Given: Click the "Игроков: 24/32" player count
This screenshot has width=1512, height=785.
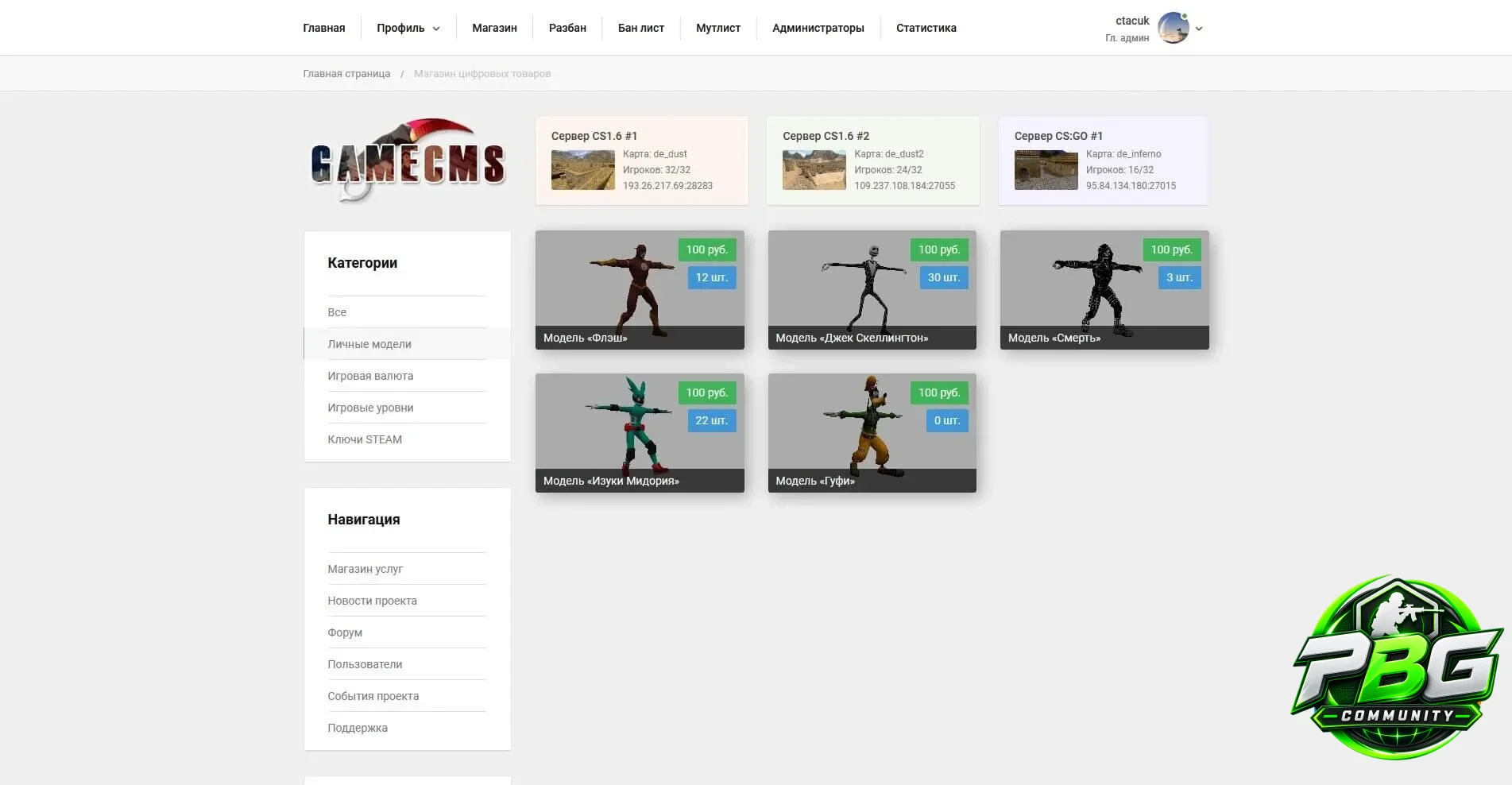Looking at the screenshot, I should (x=888, y=170).
